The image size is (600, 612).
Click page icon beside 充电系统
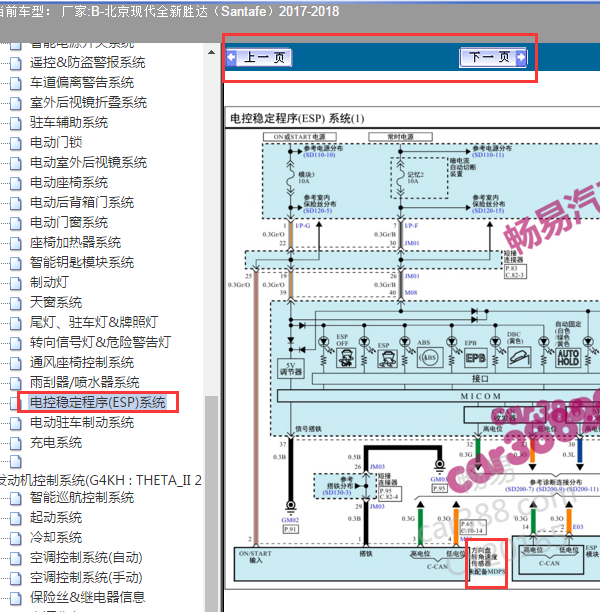tap(16, 443)
